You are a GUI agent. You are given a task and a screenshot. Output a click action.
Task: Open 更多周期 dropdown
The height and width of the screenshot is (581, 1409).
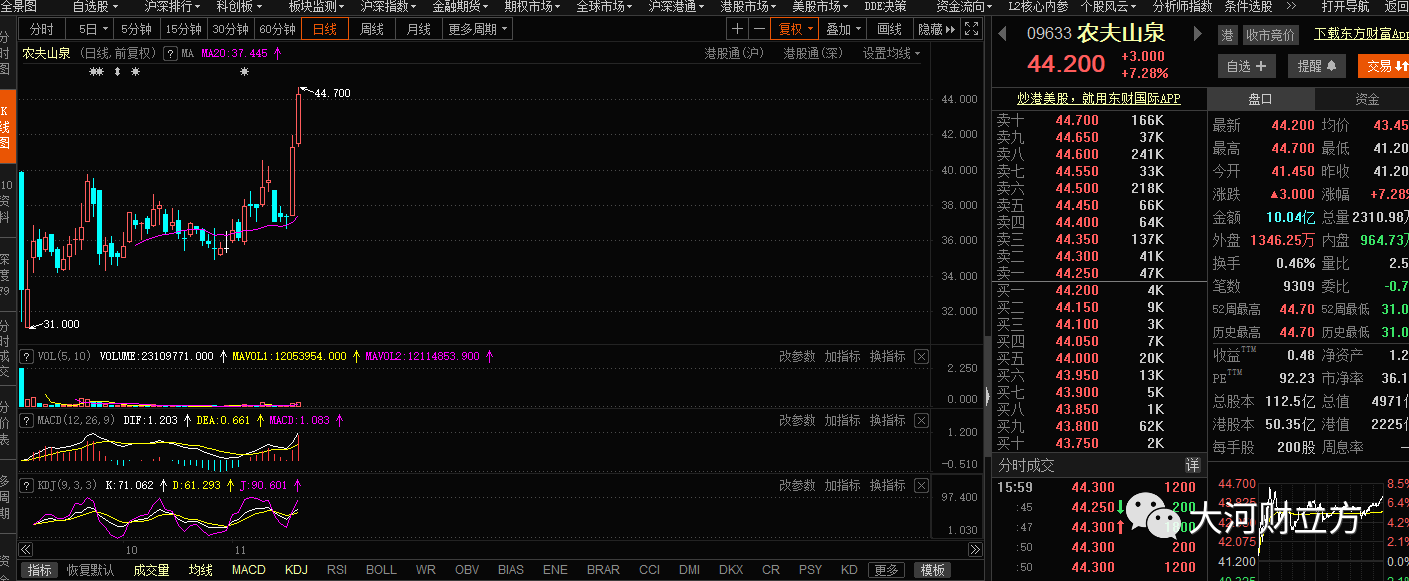pyautogui.click(x=477, y=29)
